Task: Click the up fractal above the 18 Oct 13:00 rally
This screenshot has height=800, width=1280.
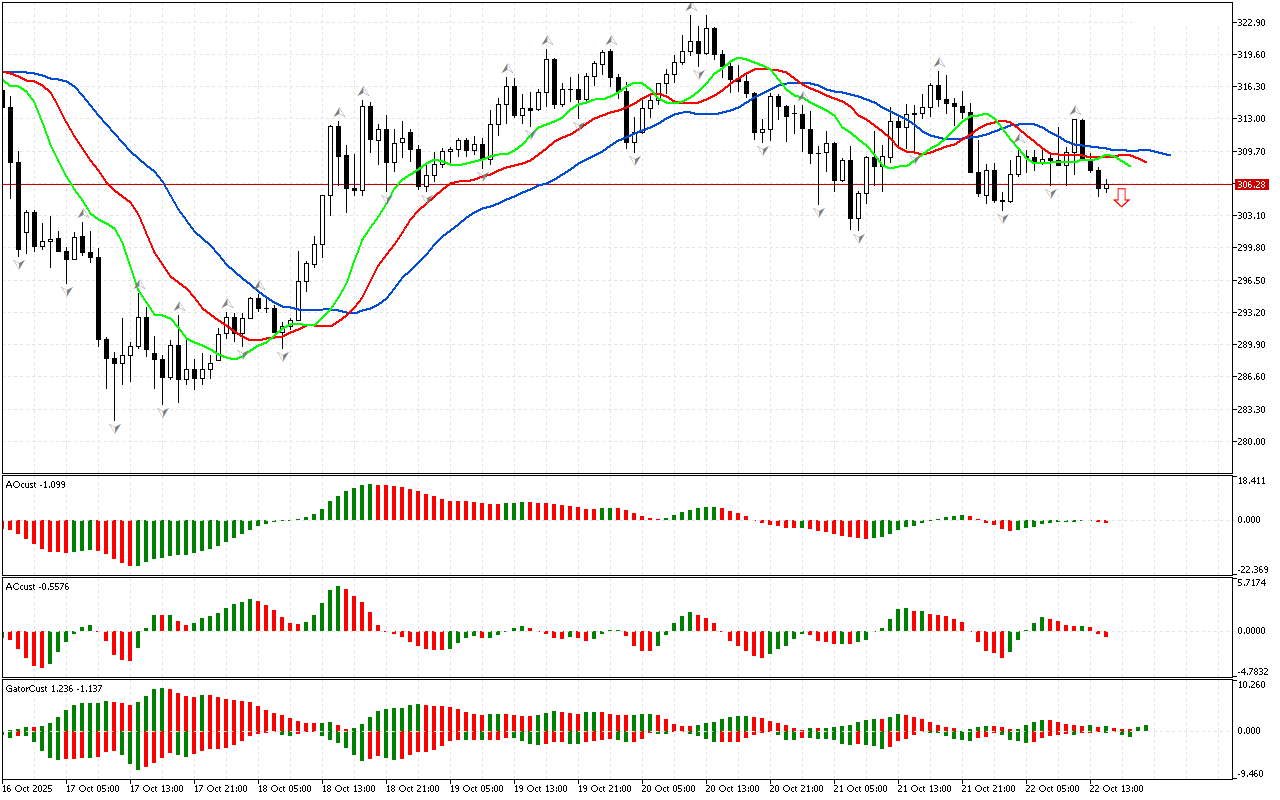Action: (364, 91)
